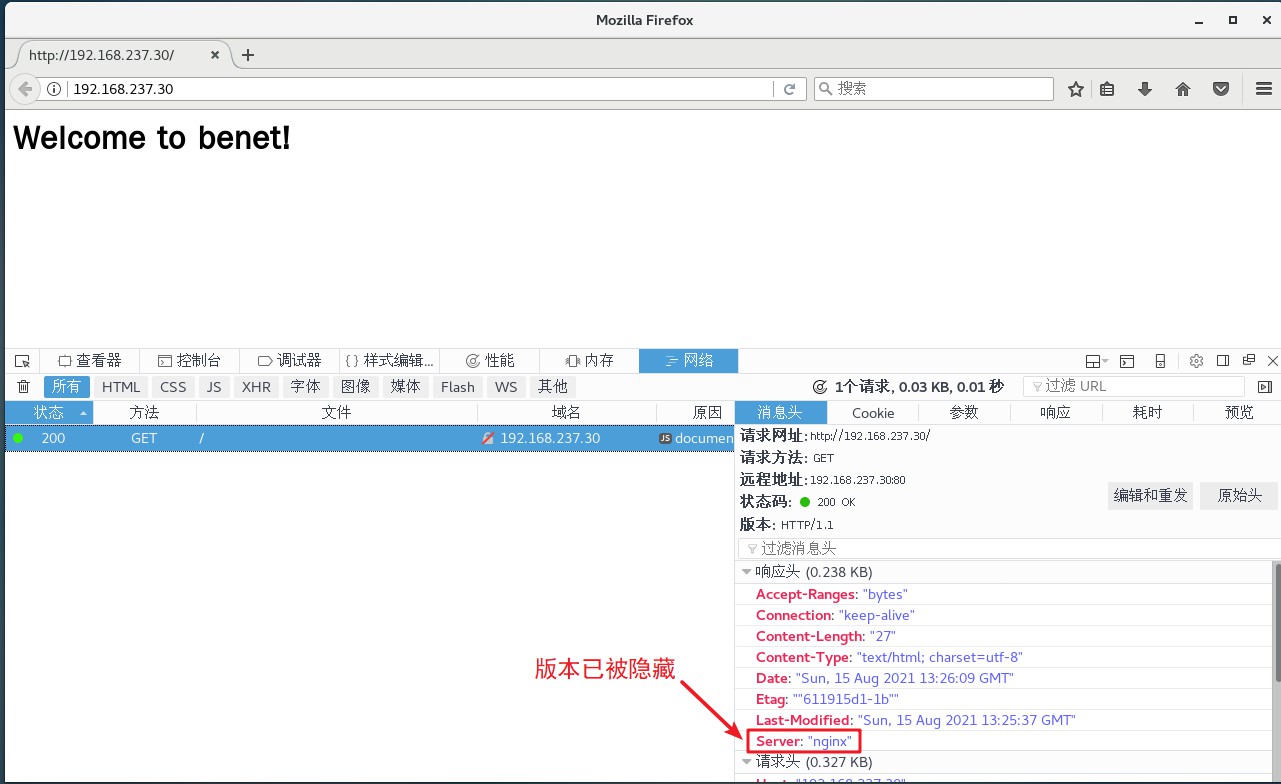Image resolution: width=1281 pixels, height=784 pixels.
Task: Dock devtools to side of window
Action: click(1223, 361)
